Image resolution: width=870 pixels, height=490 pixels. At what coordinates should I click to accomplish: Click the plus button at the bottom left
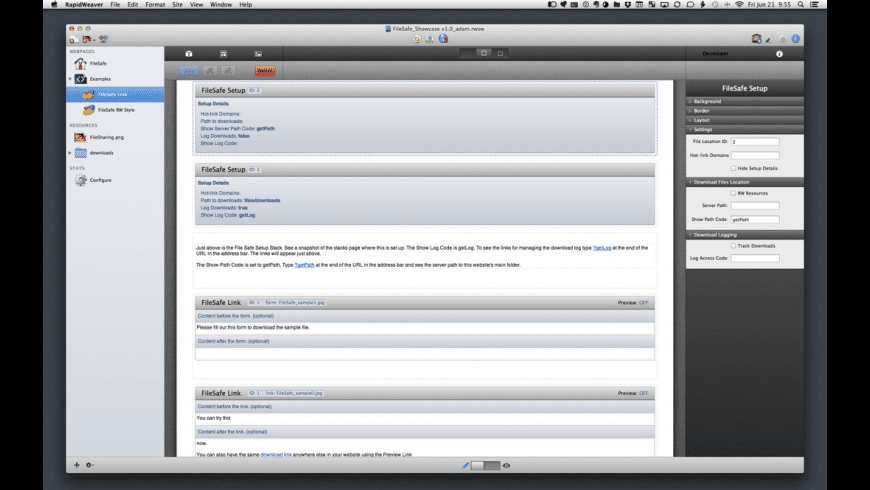tap(77, 465)
